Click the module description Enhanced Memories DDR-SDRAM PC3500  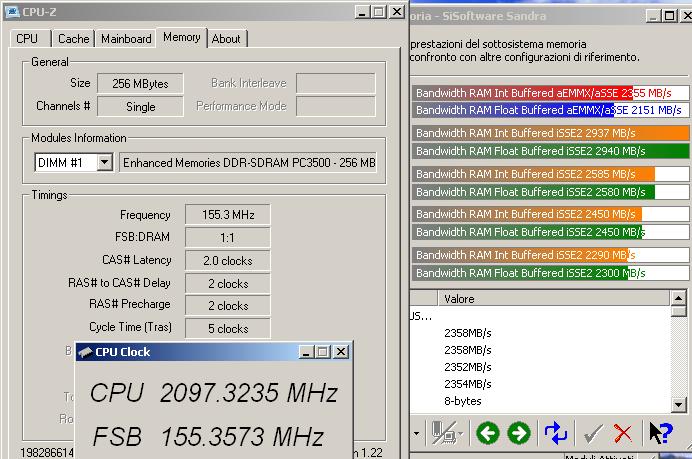(248, 162)
